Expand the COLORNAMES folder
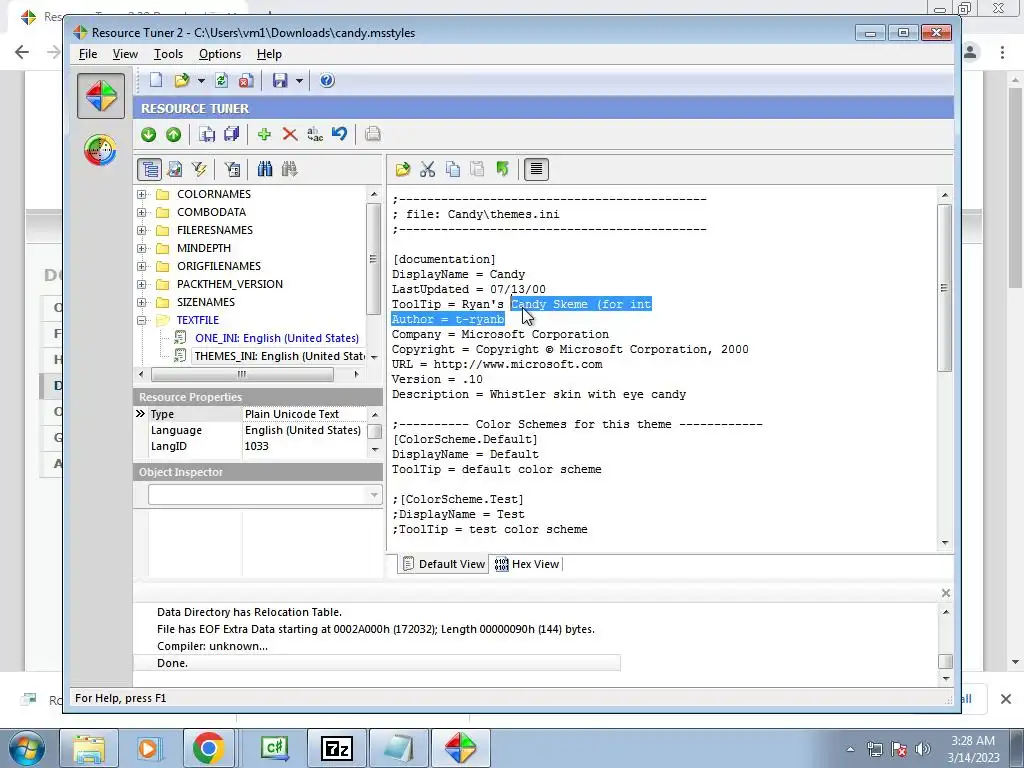Screen dimensions: 1024x768 click(142, 195)
